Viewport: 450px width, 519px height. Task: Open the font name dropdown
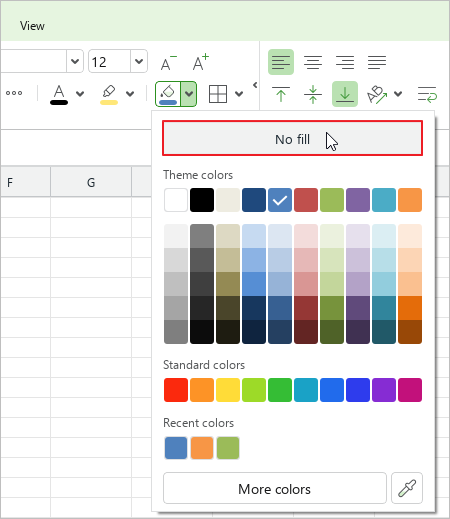tap(75, 61)
